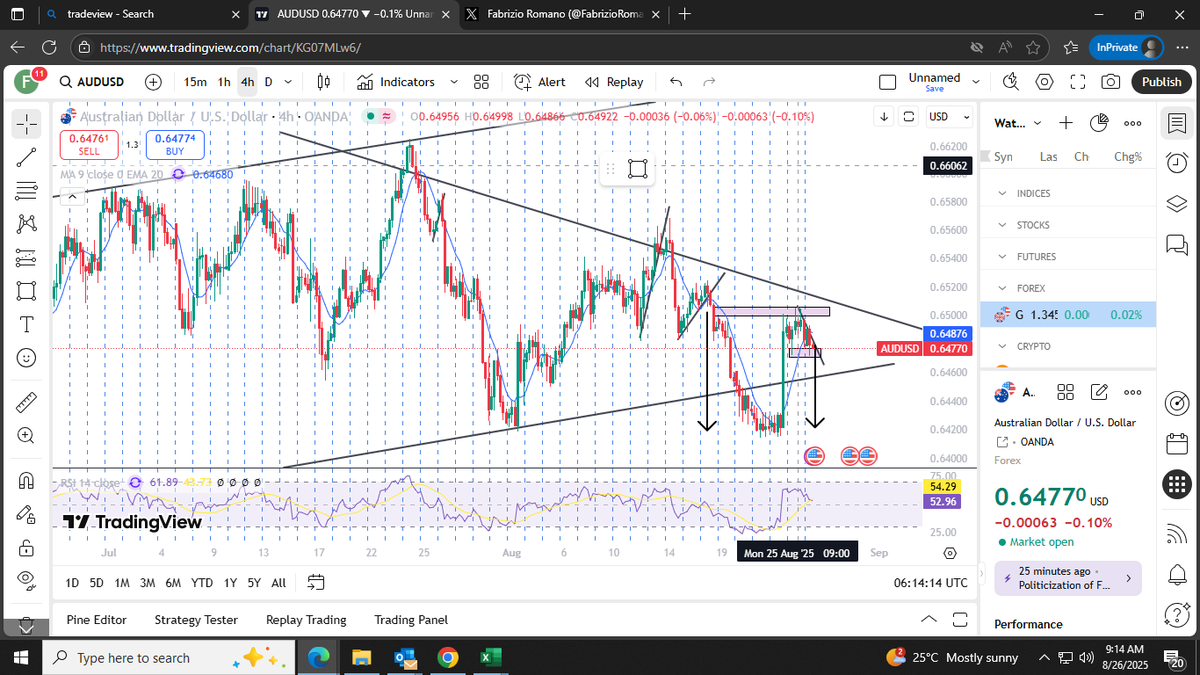
Task: Collapse the indicator legend chevron
Action: click(x=71, y=197)
